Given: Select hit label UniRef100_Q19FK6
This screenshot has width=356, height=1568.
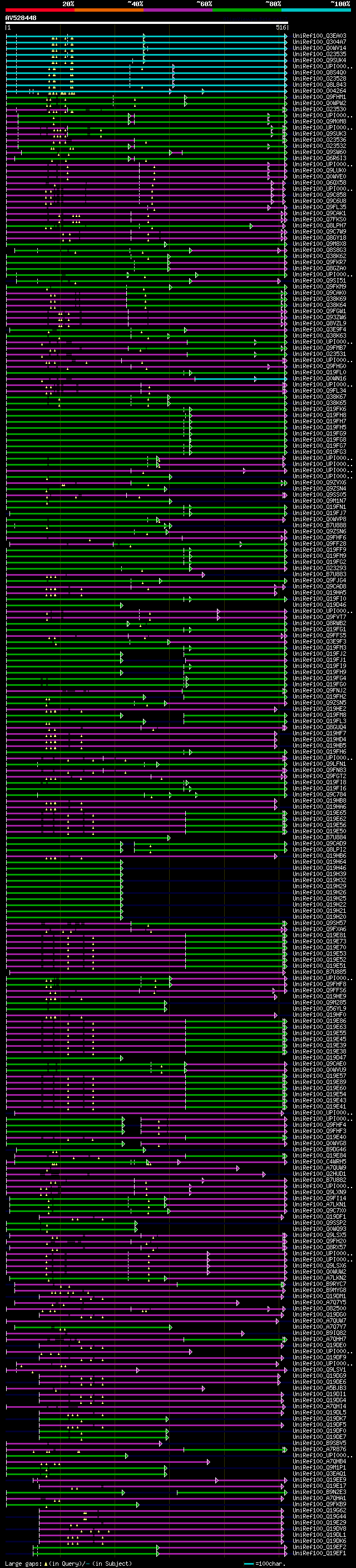Looking at the screenshot, I should tap(319, 409).
